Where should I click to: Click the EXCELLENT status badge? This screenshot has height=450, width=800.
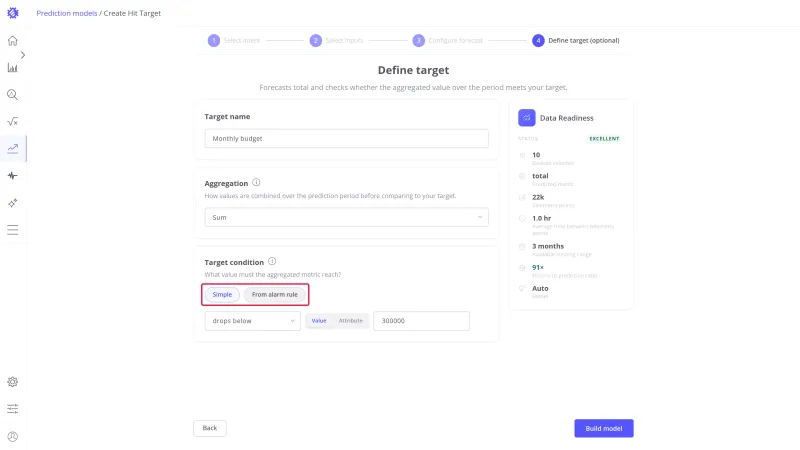click(x=604, y=139)
